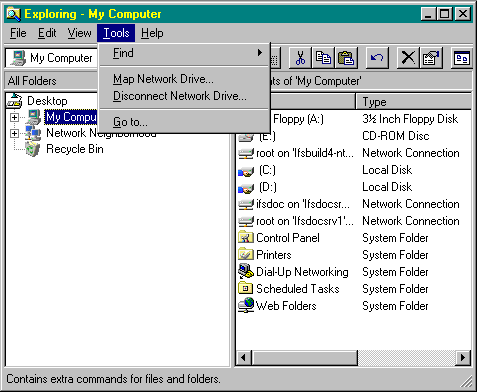Select the (C:) local disk icon
This screenshot has width=477, height=392.
click(246, 171)
